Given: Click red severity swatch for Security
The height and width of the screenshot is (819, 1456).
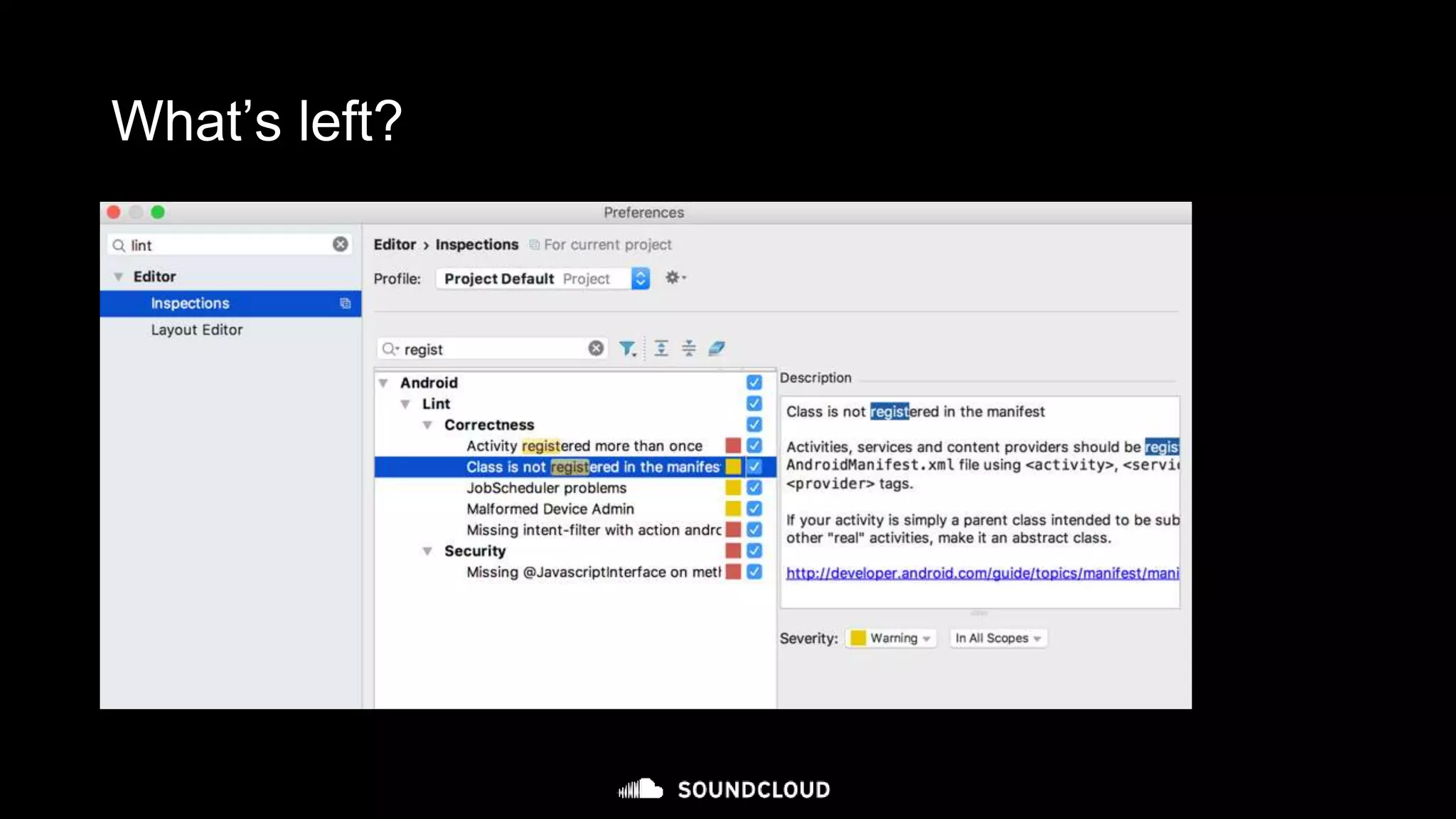Looking at the screenshot, I should (x=733, y=551).
